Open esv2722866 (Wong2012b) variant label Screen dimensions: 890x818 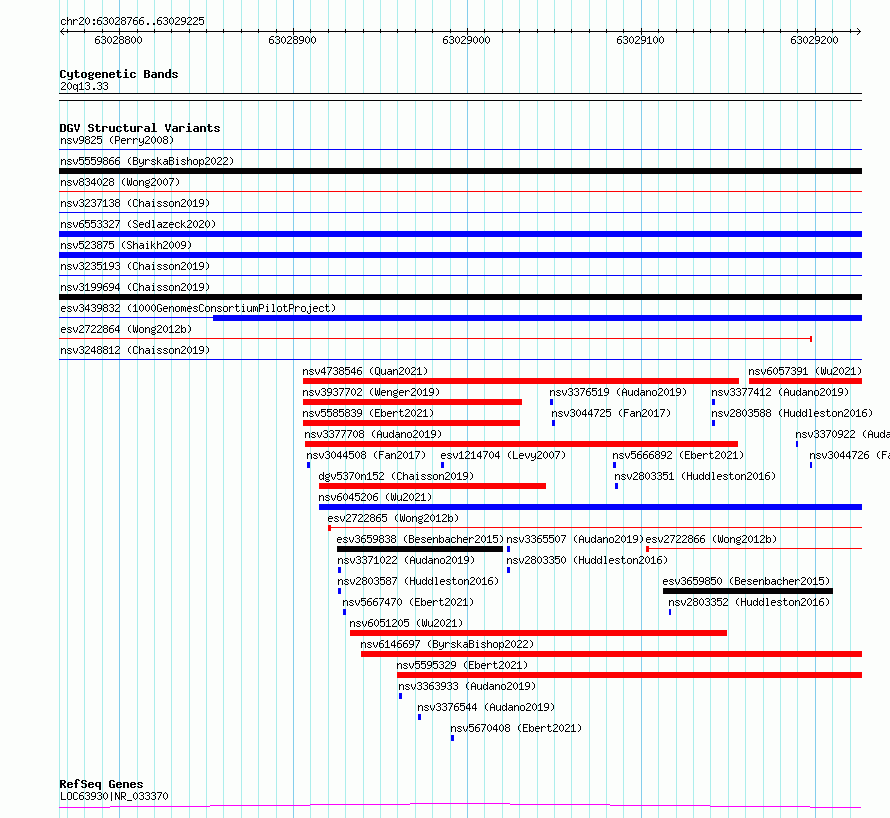click(x=711, y=539)
